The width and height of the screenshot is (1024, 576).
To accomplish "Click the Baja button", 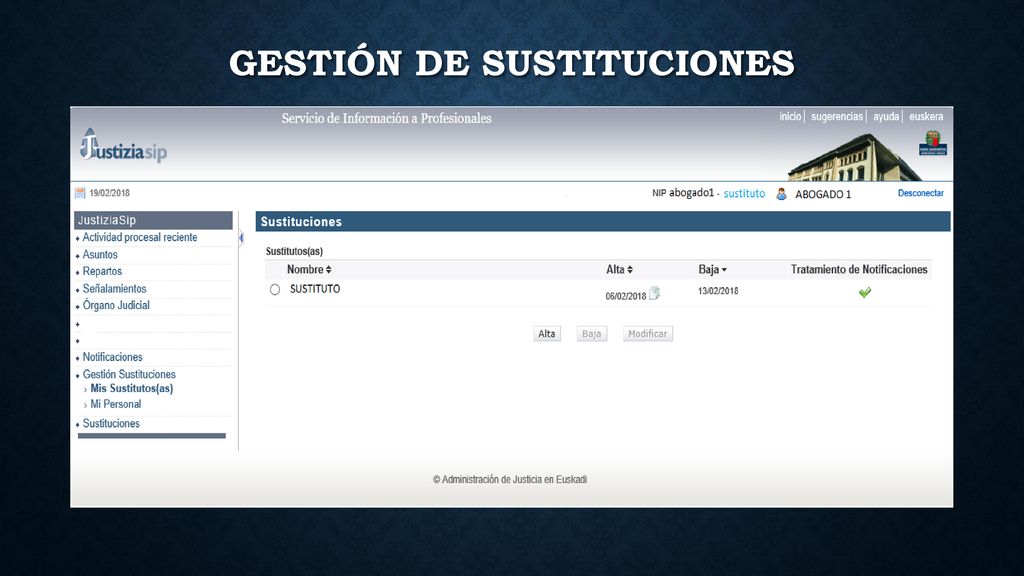I will click(592, 334).
